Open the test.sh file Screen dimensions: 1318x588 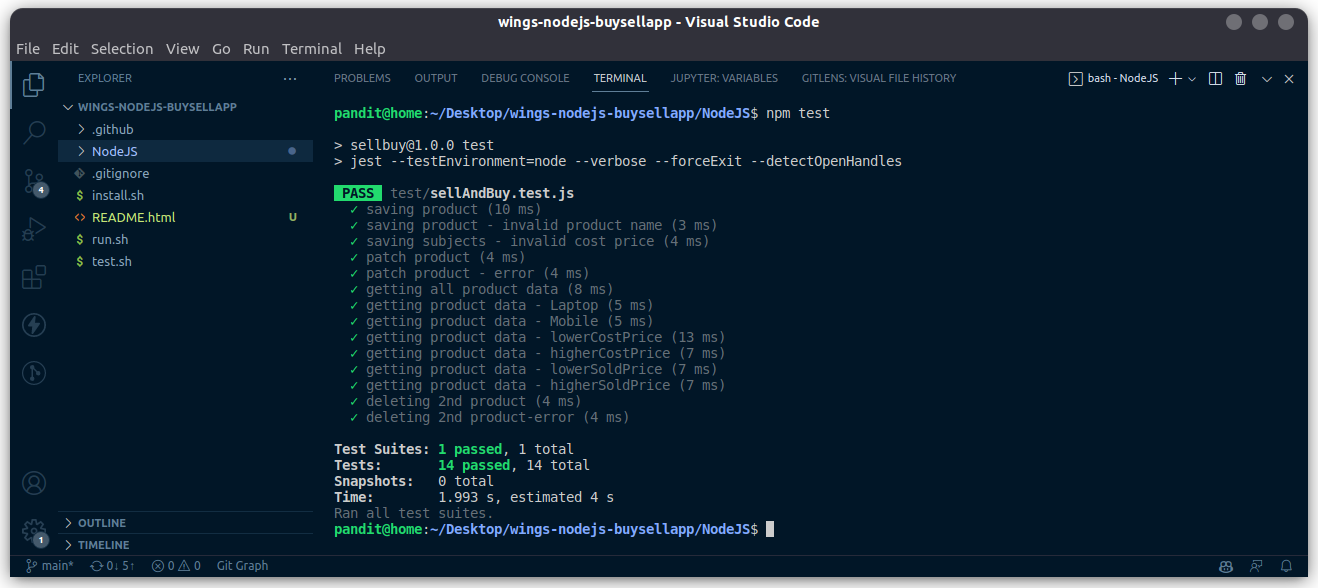click(x=185, y=261)
